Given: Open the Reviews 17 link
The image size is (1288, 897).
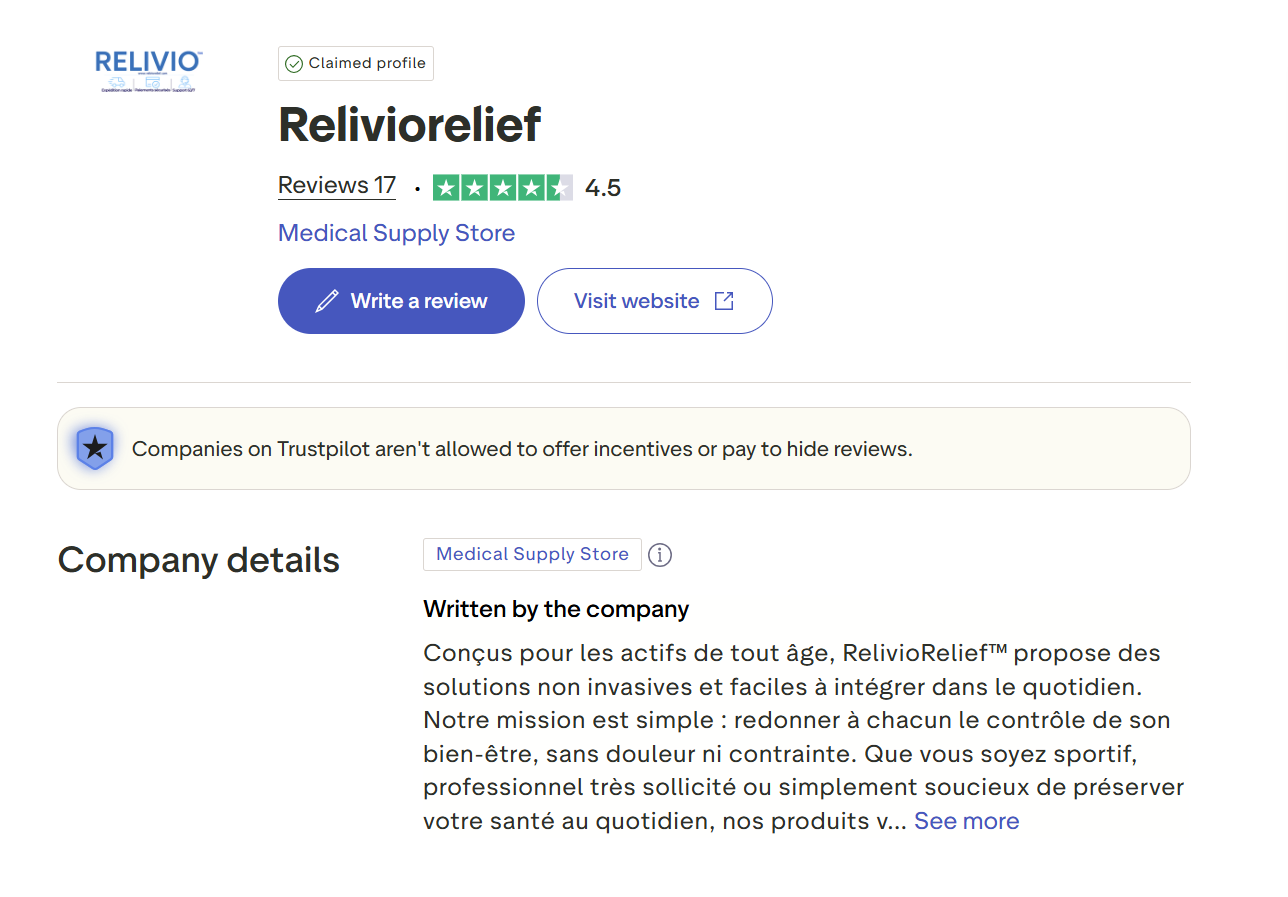Looking at the screenshot, I should point(337,186).
